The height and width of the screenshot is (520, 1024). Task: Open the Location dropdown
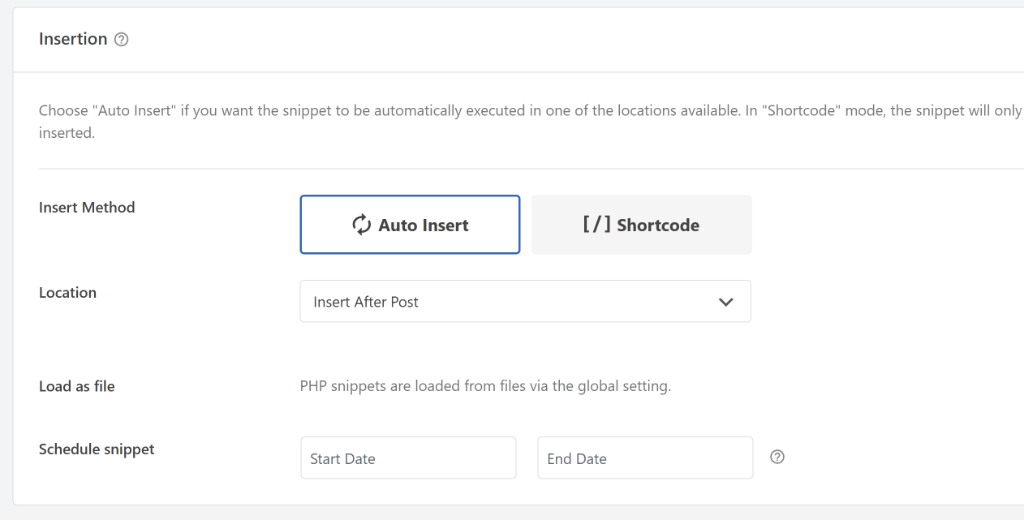pos(525,301)
